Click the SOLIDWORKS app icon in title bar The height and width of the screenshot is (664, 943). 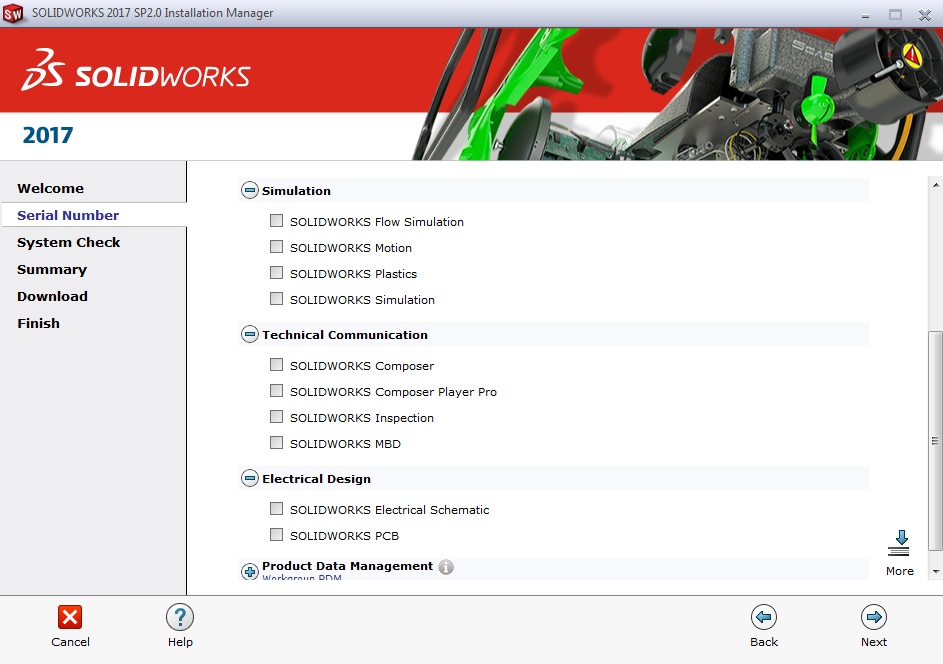point(13,13)
